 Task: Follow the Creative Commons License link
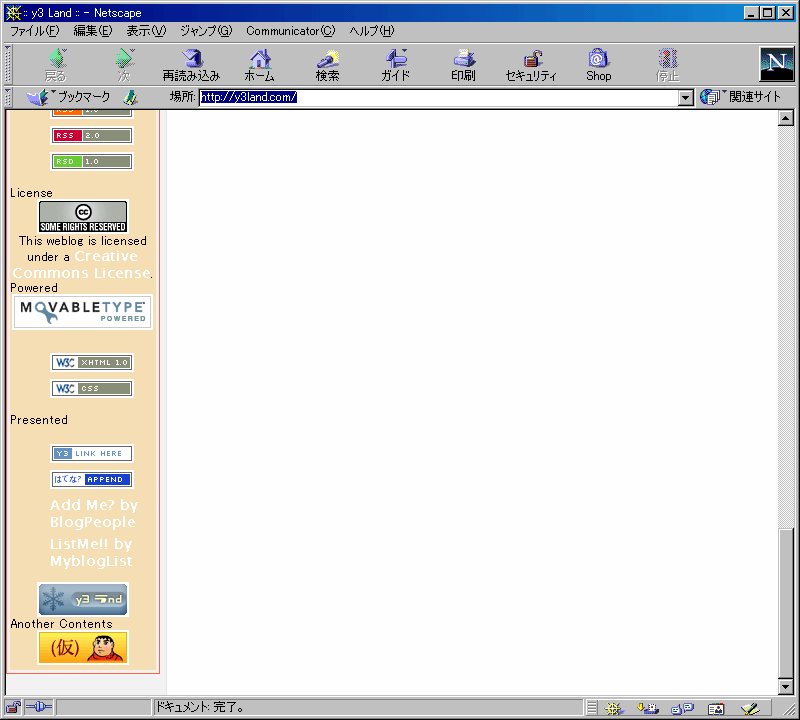coord(82,264)
